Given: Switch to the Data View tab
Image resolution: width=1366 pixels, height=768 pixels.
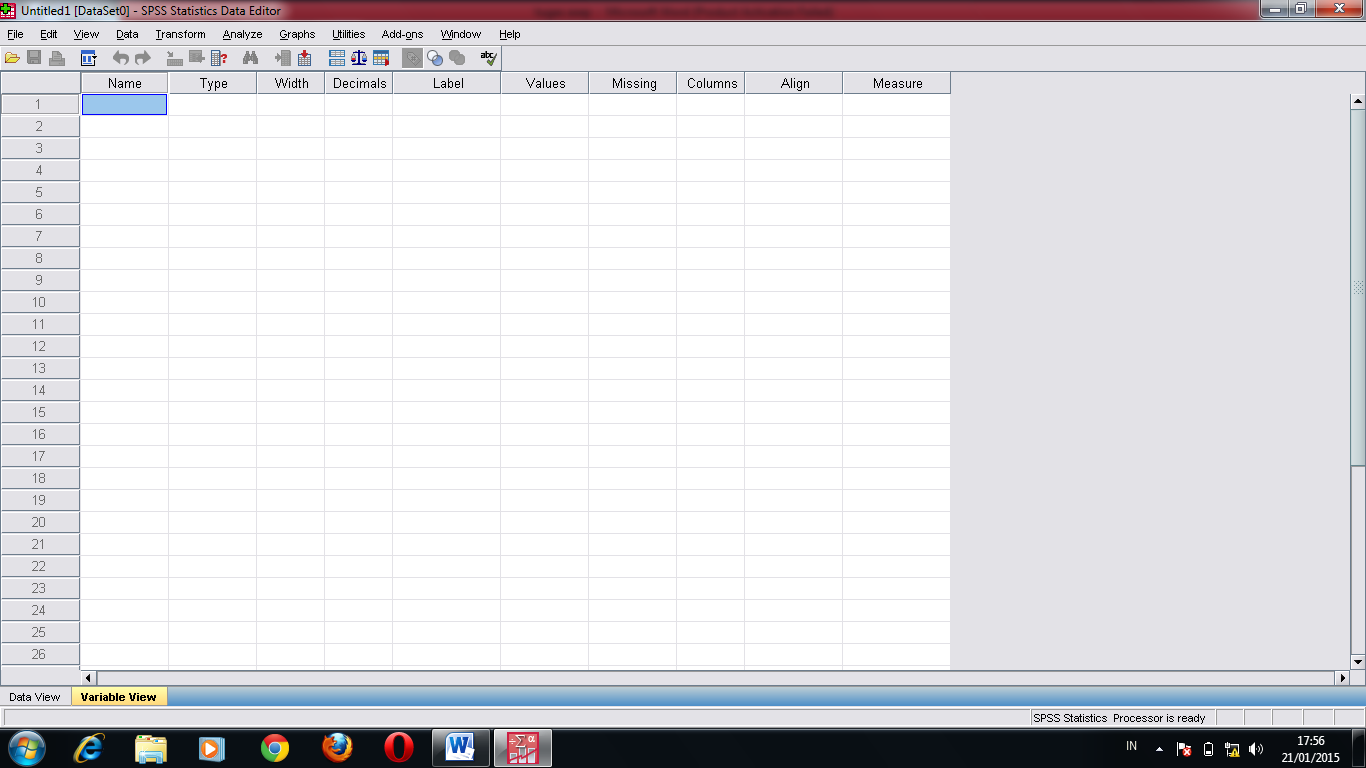Looking at the screenshot, I should (x=35, y=697).
